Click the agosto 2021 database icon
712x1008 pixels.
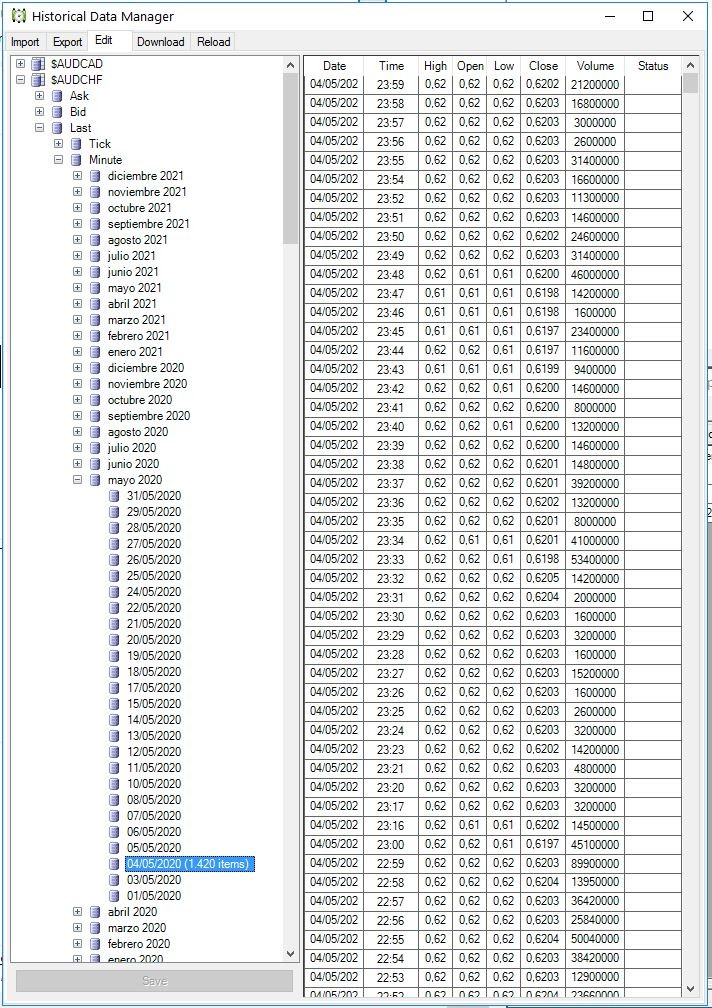coord(95,240)
